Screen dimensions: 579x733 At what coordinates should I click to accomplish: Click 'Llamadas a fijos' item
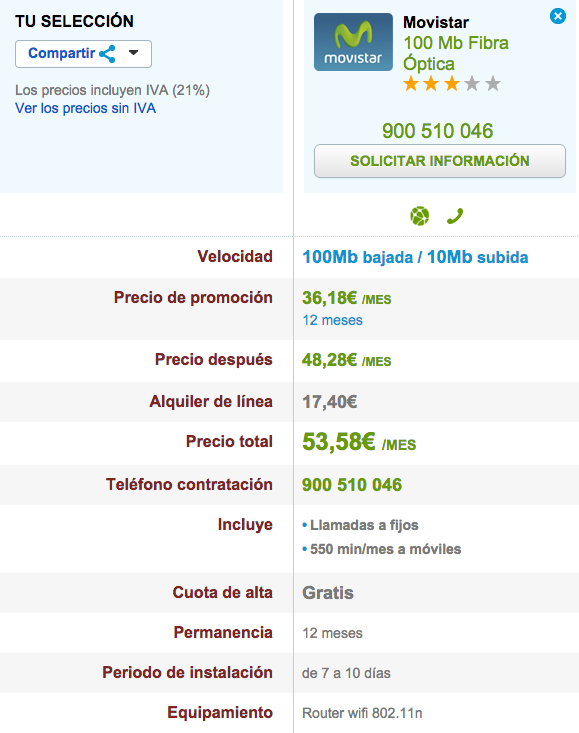click(364, 525)
